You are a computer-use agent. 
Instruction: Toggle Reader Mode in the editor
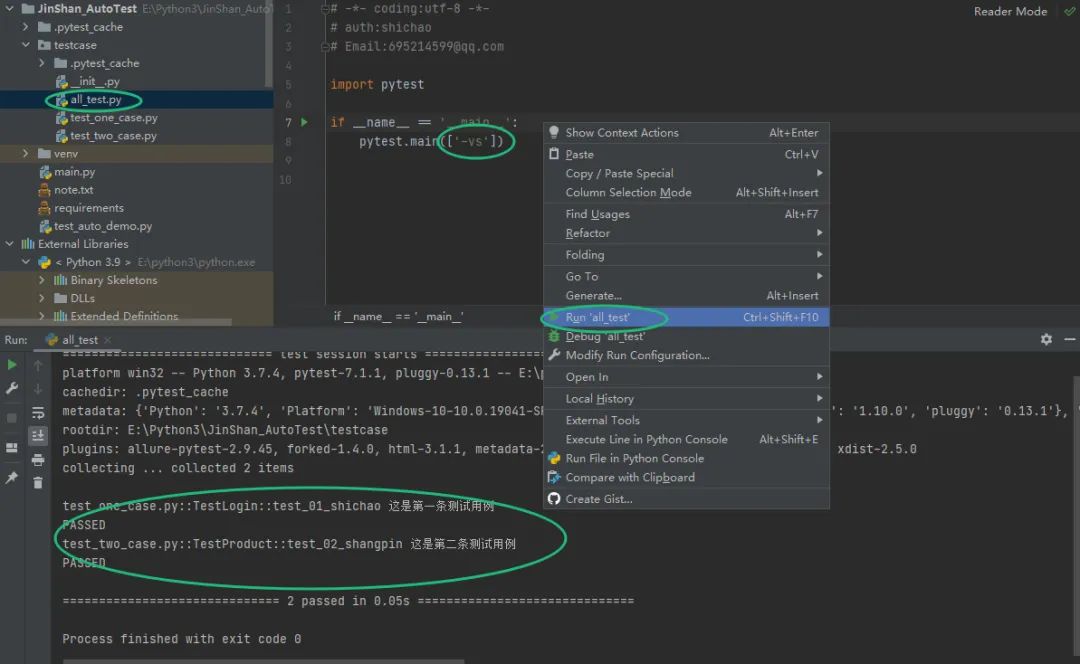1010,11
